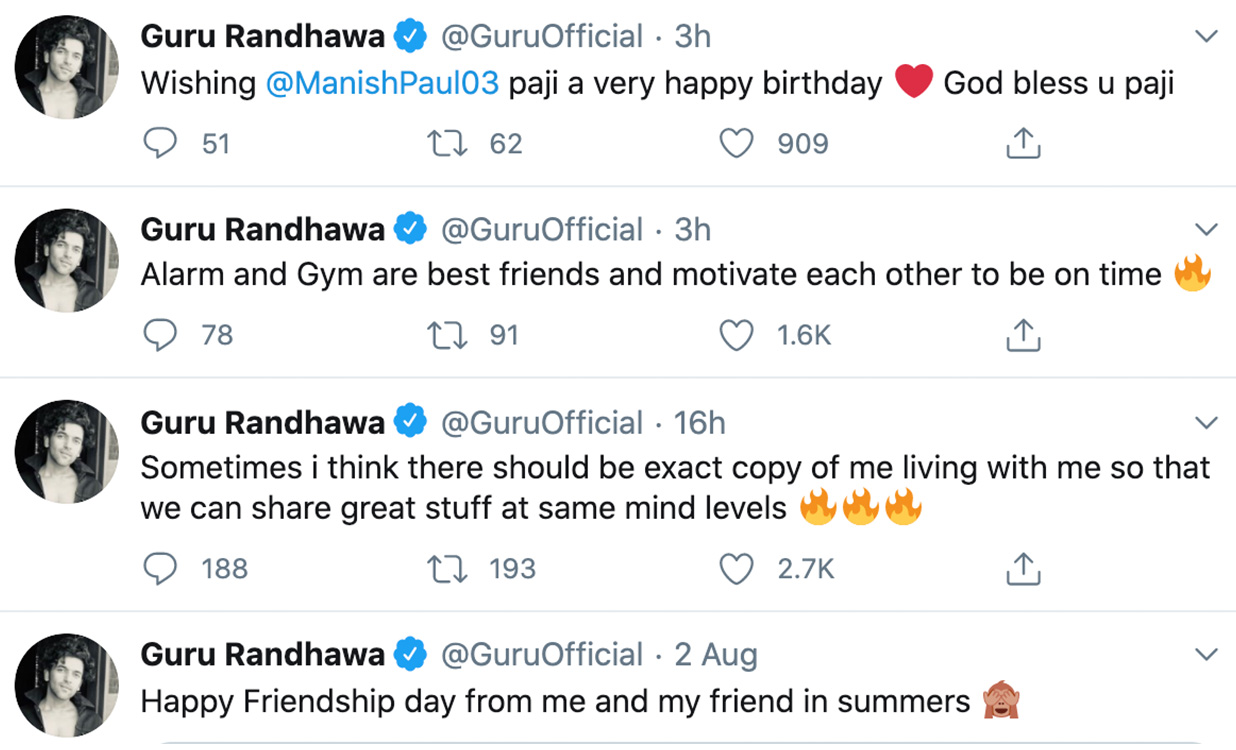Click the 2 Aug timestamp link
The image size is (1236, 750).
coord(716,655)
